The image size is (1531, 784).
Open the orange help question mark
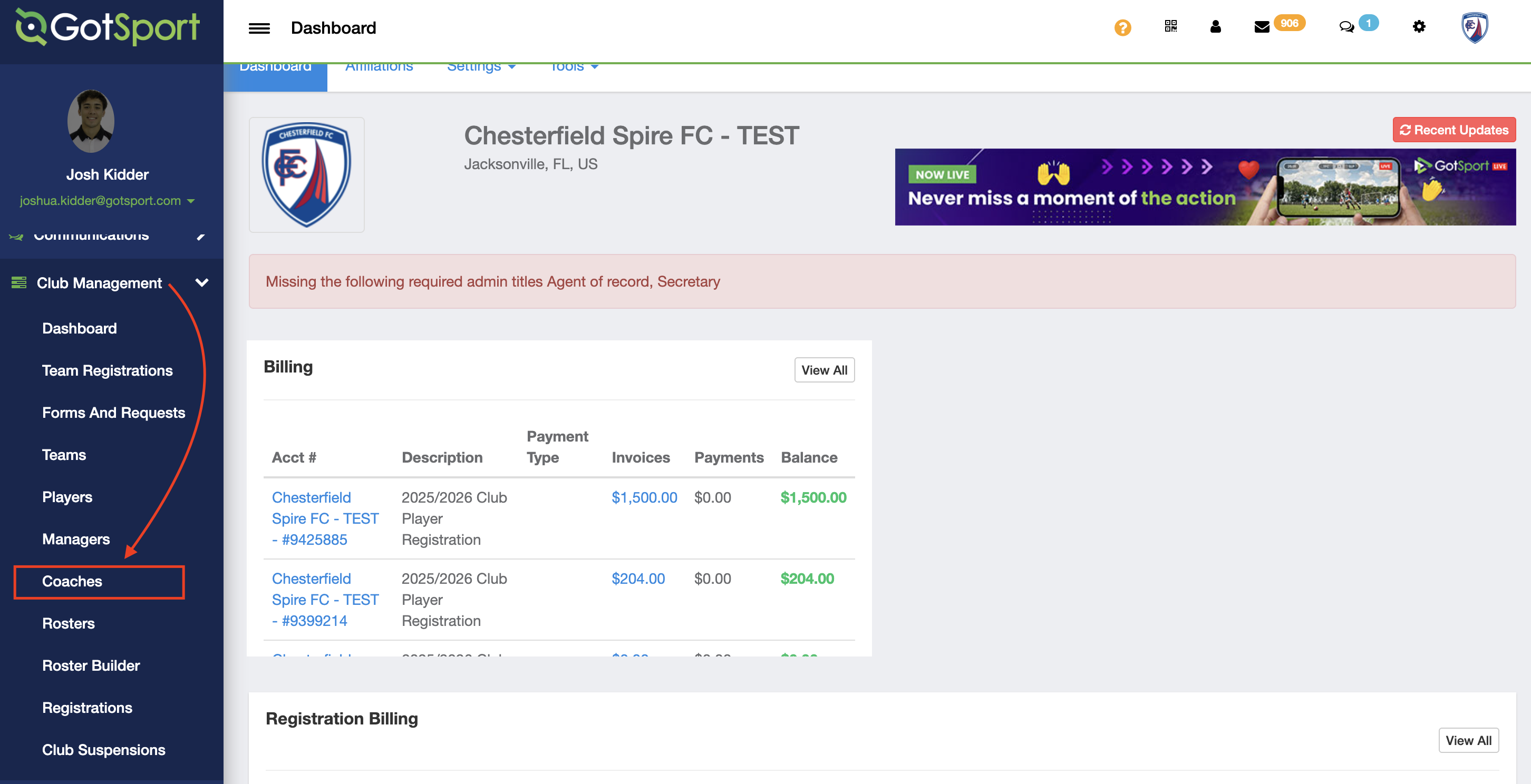(1122, 28)
